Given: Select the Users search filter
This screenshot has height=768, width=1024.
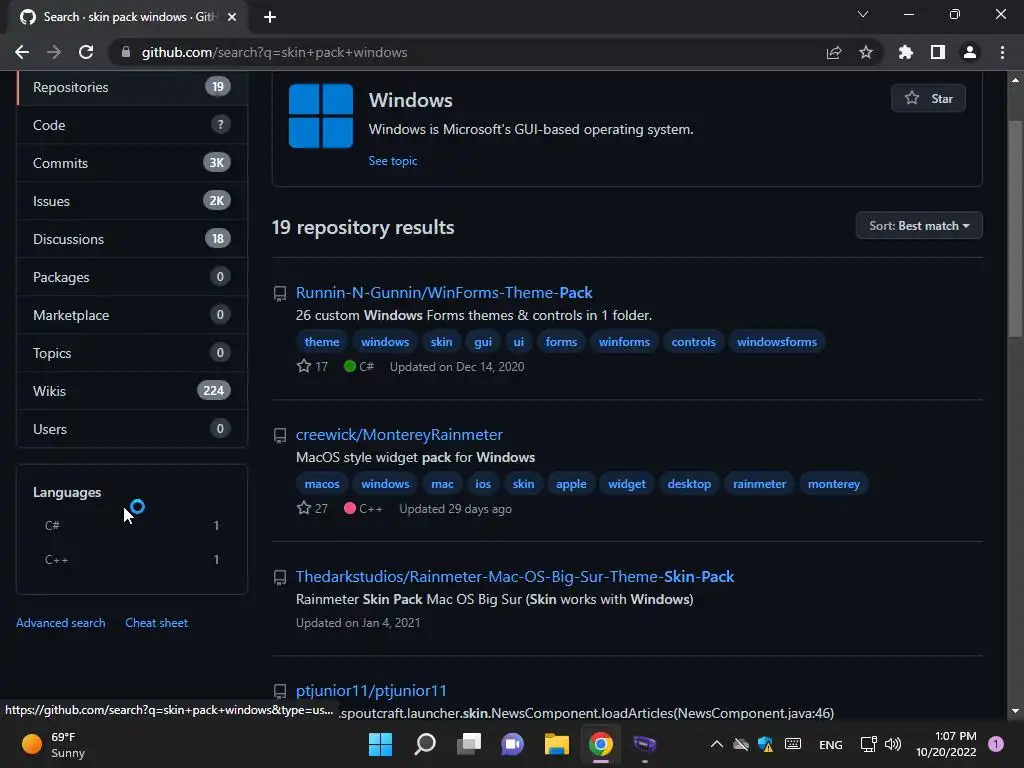Looking at the screenshot, I should (132, 428).
